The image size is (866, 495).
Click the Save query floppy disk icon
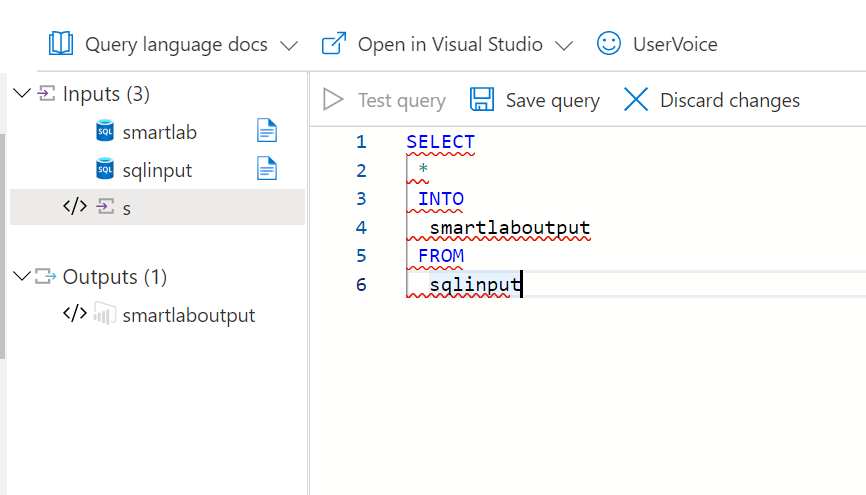click(482, 100)
